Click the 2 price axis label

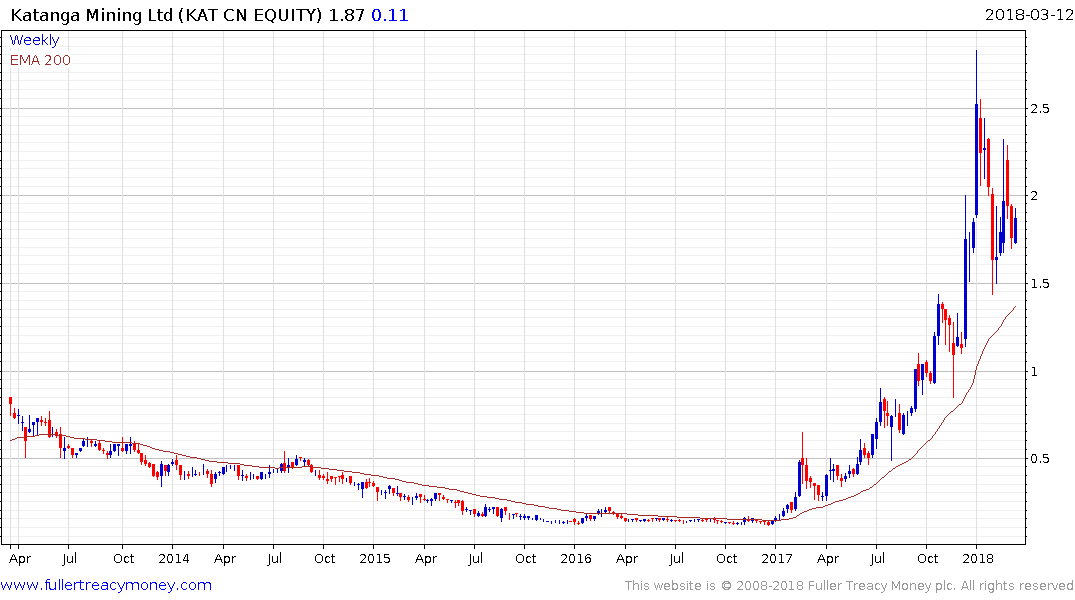(x=1035, y=196)
